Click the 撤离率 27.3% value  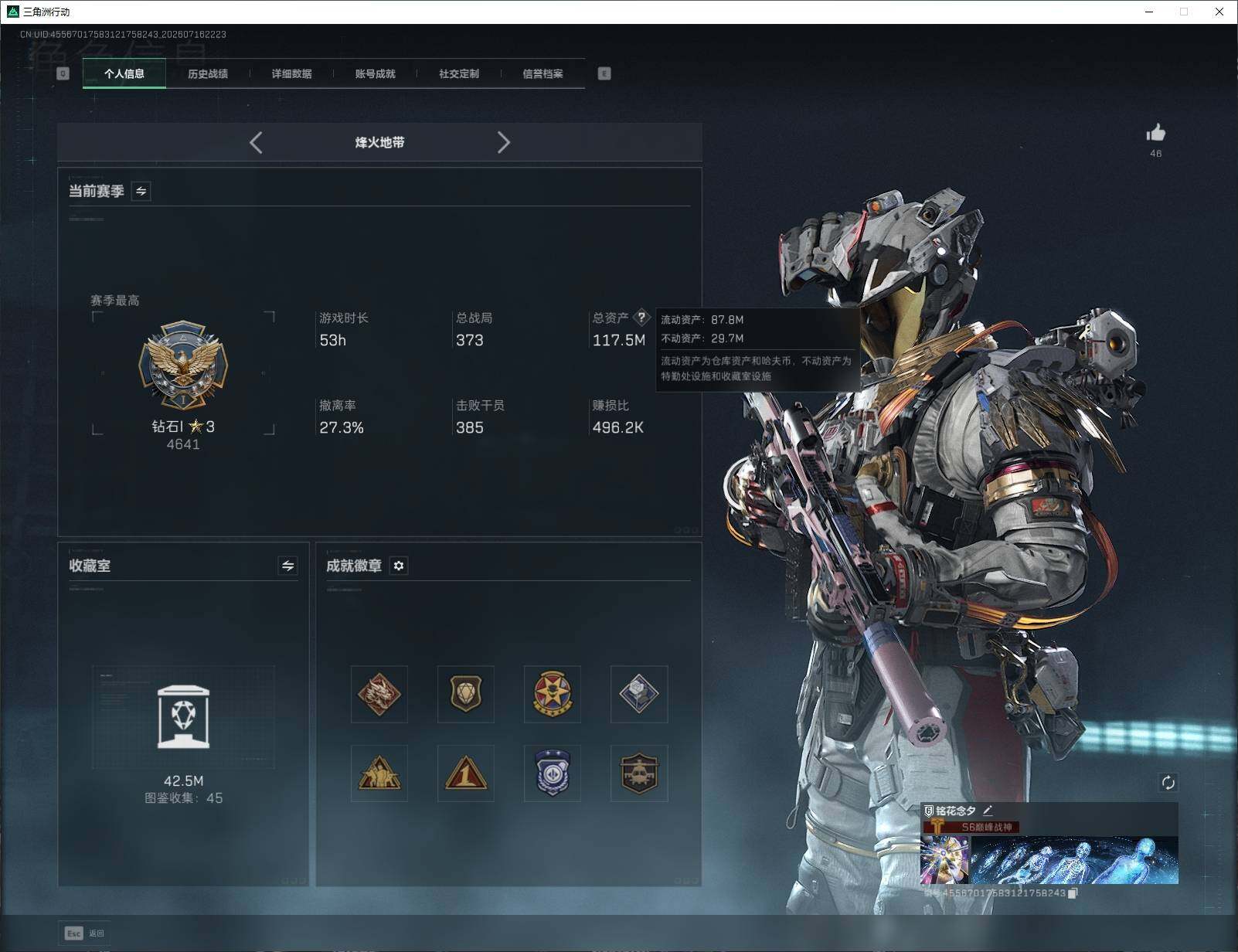pyautogui.click(x=342, y=427)
